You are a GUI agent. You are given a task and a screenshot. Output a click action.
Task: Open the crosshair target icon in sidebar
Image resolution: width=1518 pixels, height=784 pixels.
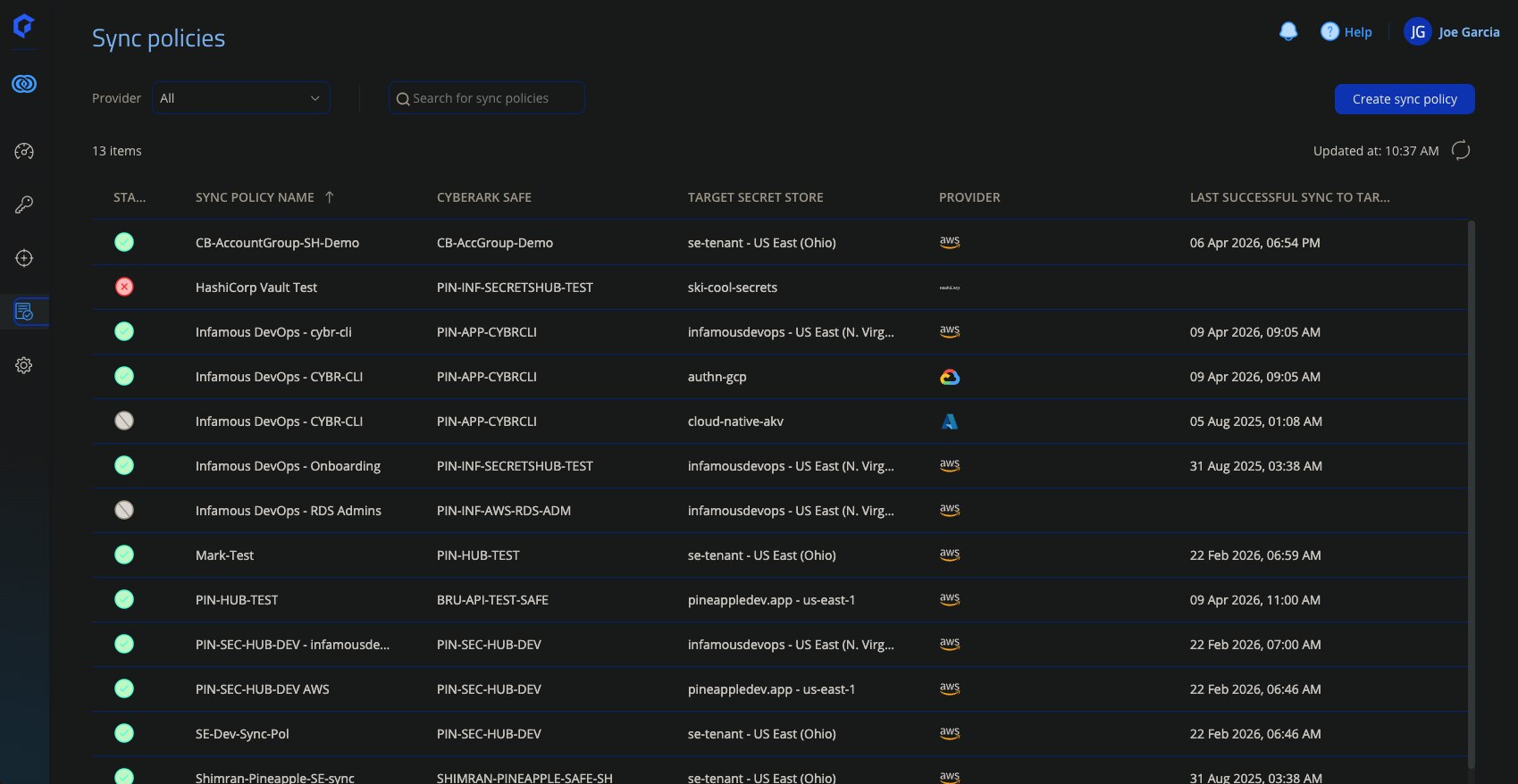[x=24, y=258]
